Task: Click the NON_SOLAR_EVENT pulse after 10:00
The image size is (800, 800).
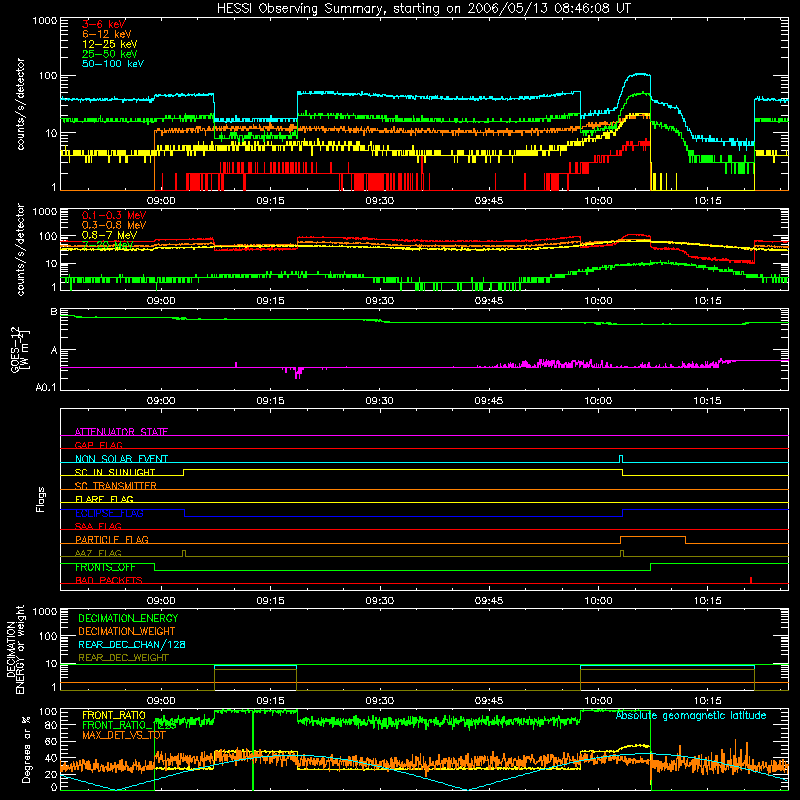Action: click(x=621, y=459)
